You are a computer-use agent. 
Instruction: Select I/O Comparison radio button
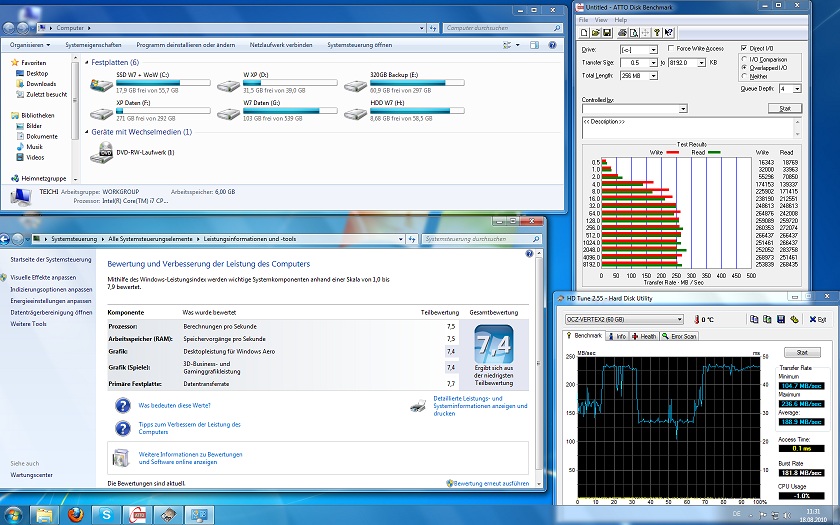[744, 59]
